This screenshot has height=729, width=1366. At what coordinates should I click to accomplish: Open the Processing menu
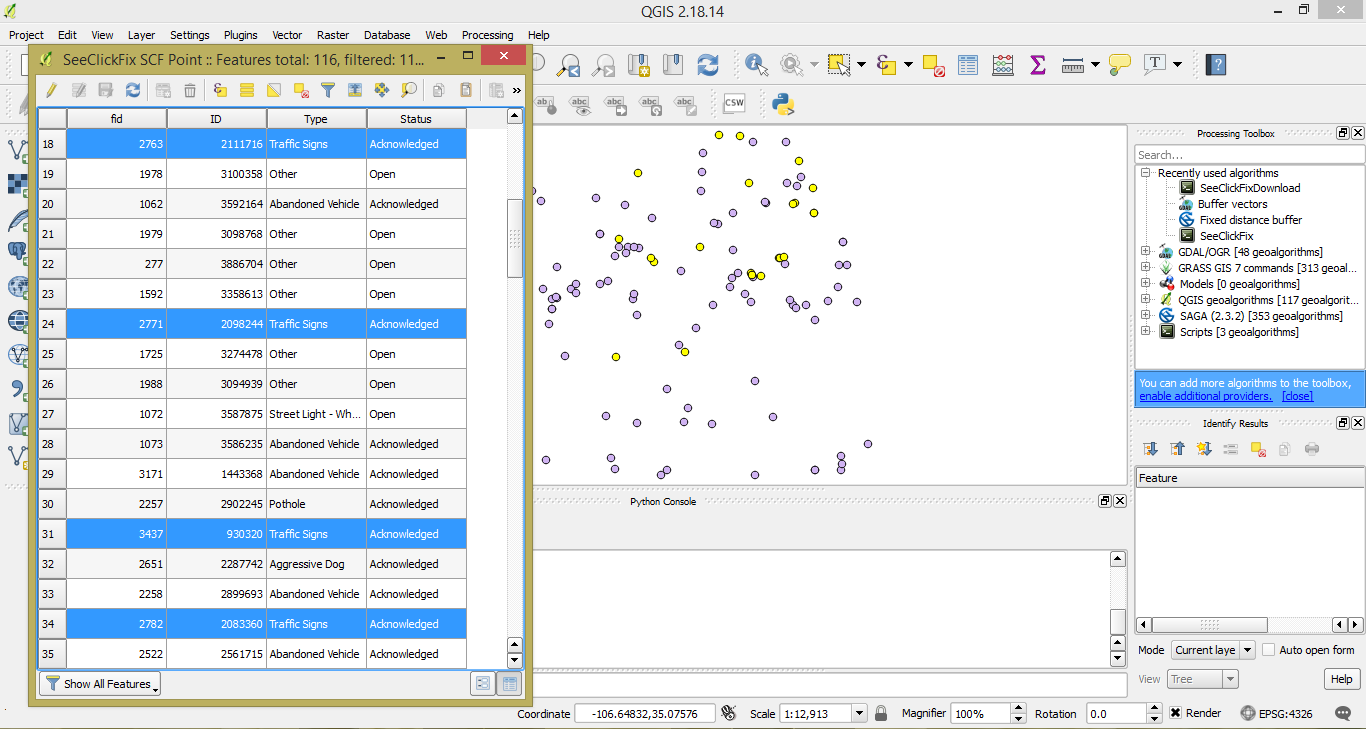click(487, 35)
